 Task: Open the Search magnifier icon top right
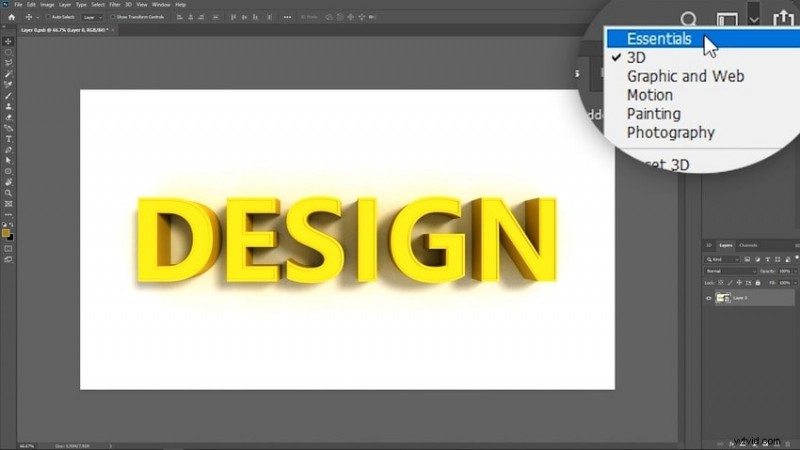688,19
